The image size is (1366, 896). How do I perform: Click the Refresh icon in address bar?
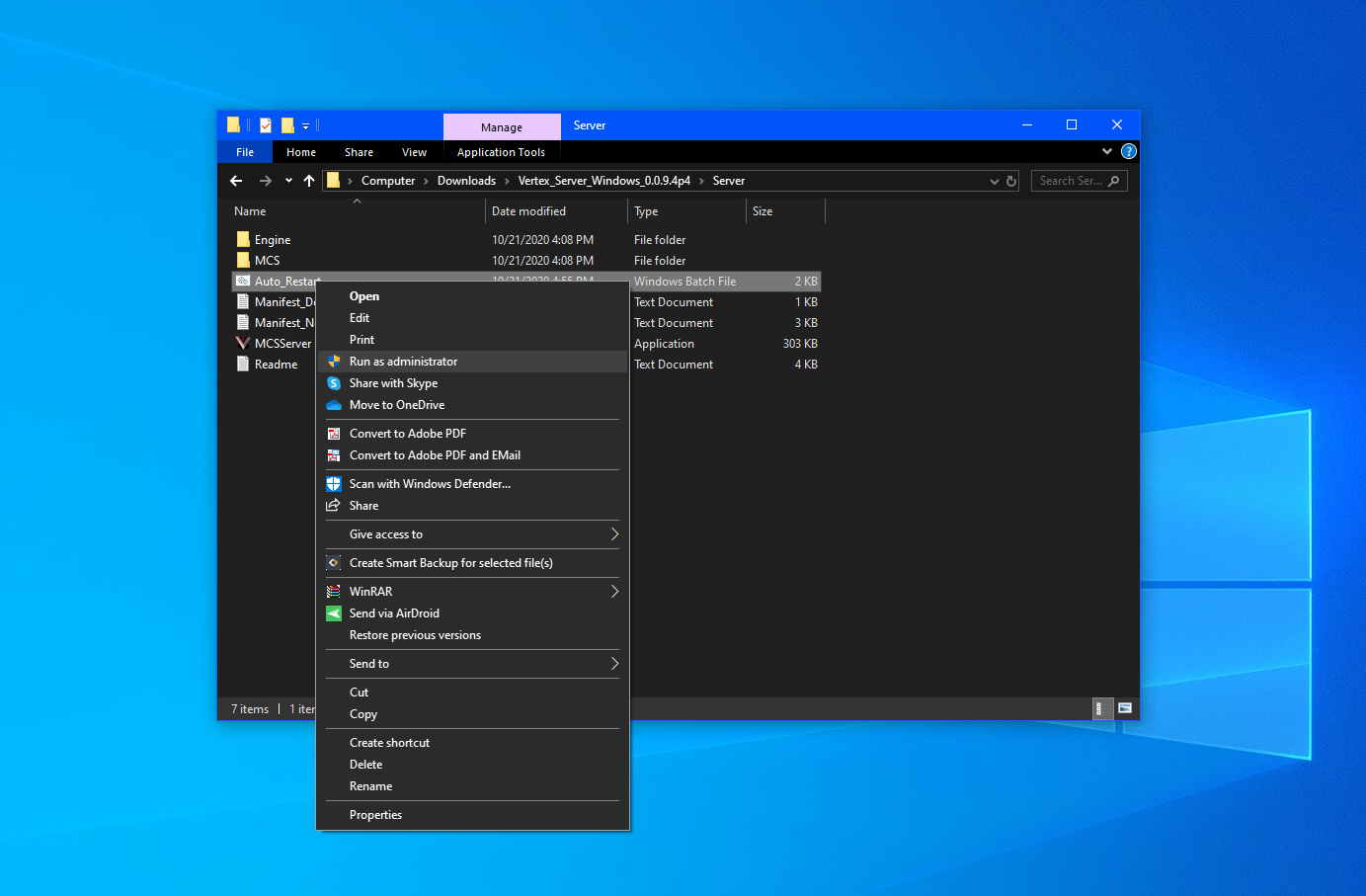[x=1011, y=182]
